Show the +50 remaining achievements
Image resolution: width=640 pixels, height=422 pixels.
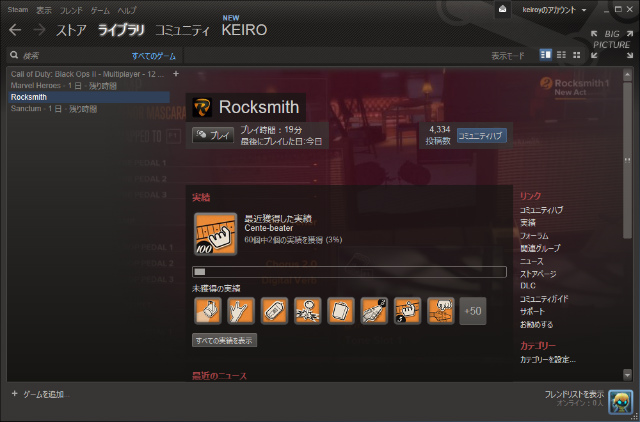pyautogui.click(x=473, y=311)
